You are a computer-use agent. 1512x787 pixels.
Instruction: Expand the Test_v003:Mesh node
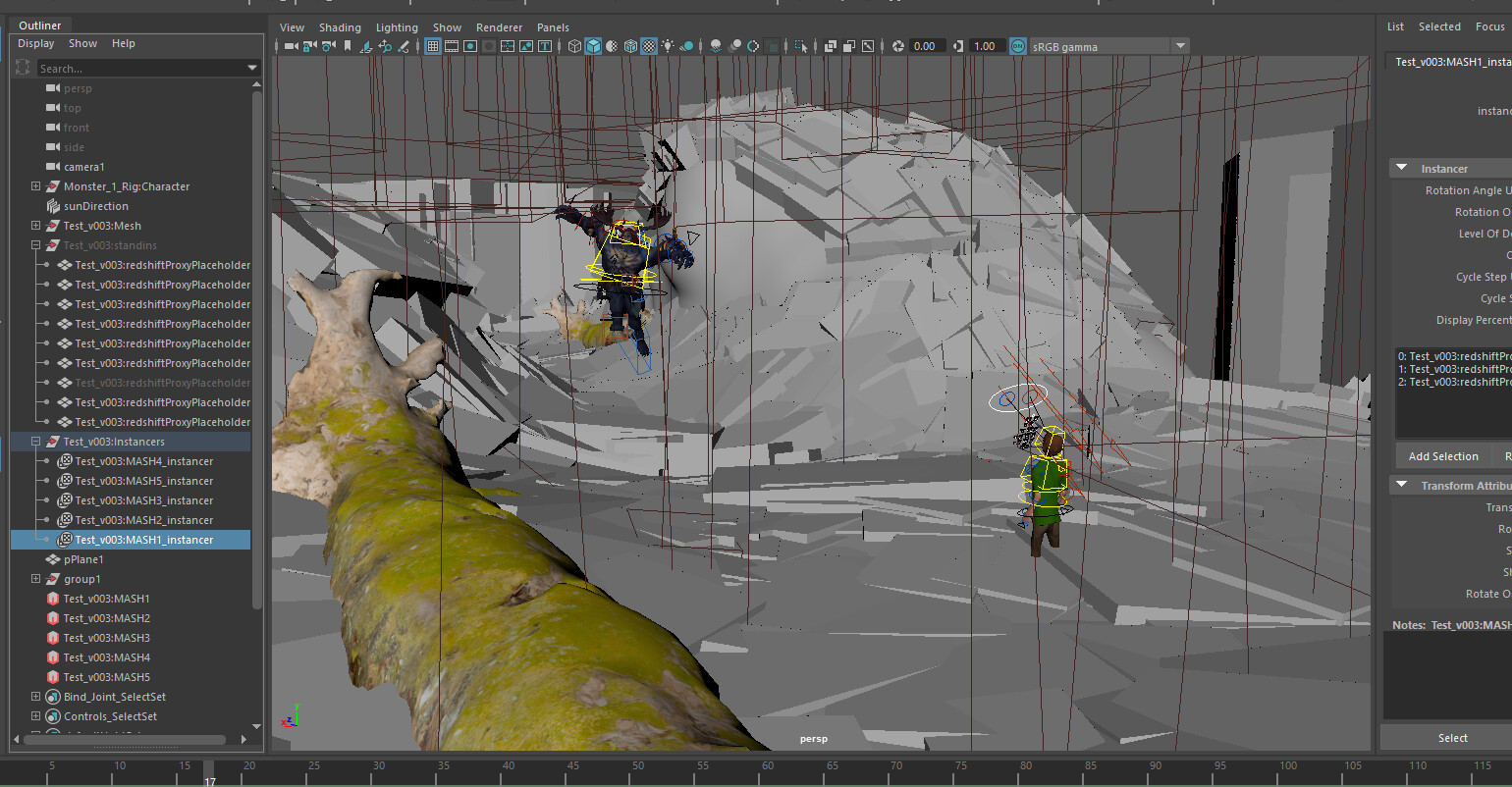[36, 226]
